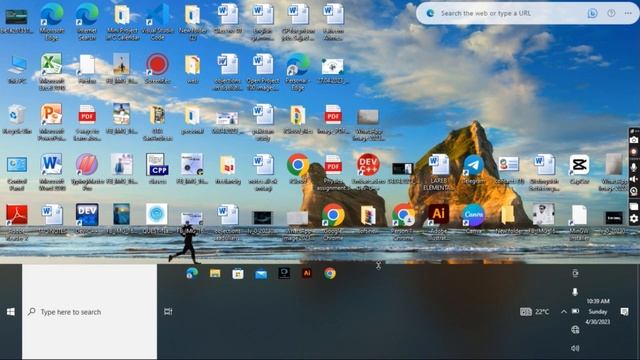
Task: Open Microsoft Excel 2010 shortcut
Action: [51, 71]
